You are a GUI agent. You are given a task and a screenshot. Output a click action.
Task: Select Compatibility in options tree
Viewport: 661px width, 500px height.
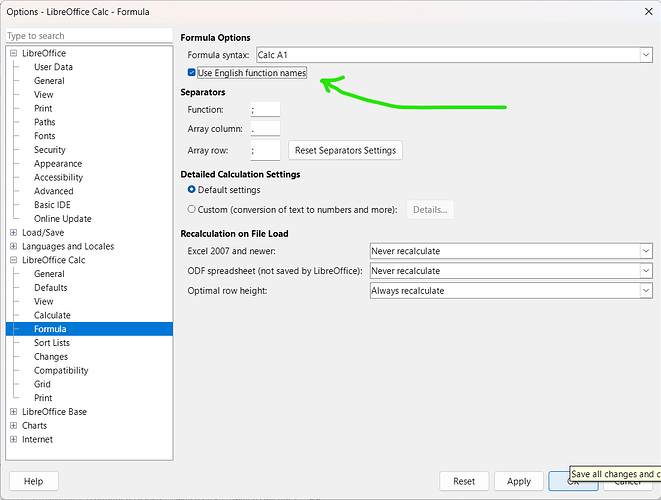point(61,371)
